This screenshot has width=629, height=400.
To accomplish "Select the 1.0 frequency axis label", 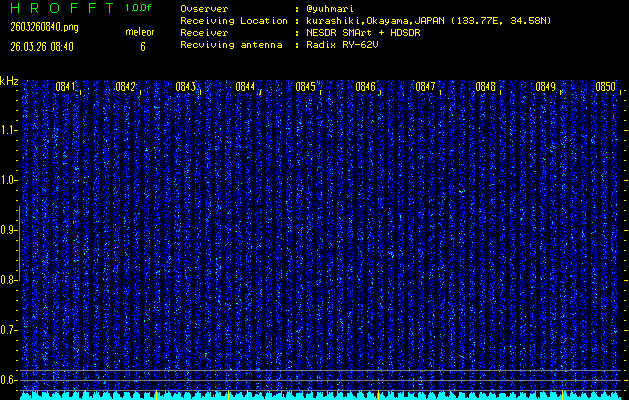I will click(9, 180).
